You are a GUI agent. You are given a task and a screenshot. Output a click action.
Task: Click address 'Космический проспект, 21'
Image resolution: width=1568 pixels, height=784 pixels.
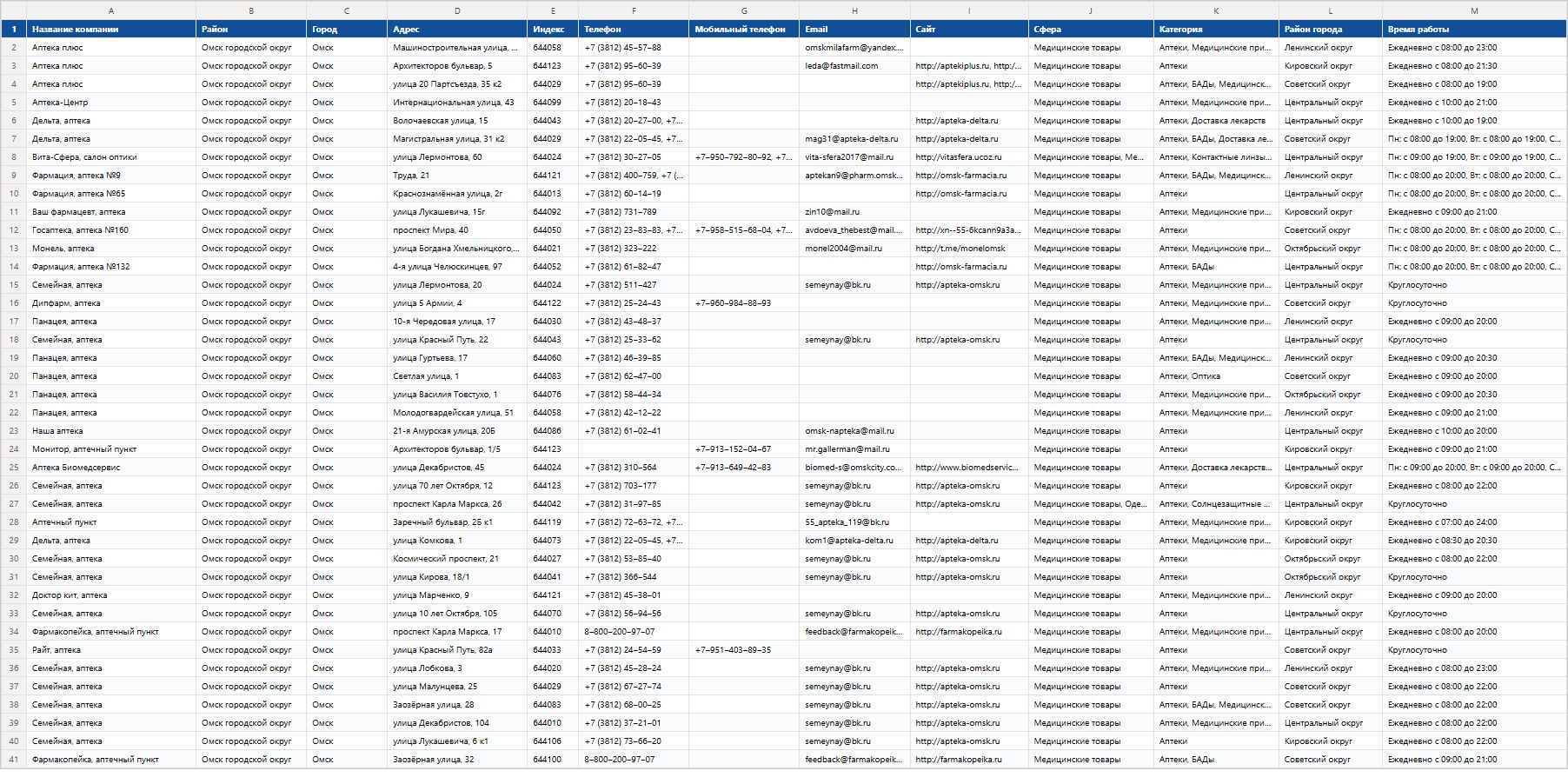tap(457, 559)
